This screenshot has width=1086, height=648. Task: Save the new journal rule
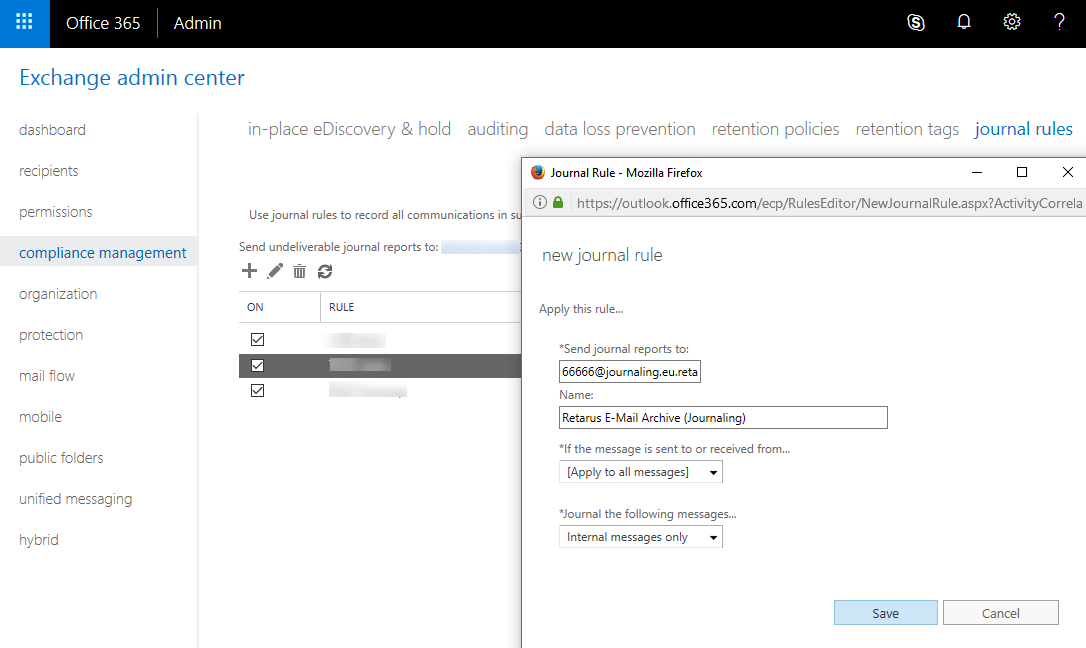885,613
